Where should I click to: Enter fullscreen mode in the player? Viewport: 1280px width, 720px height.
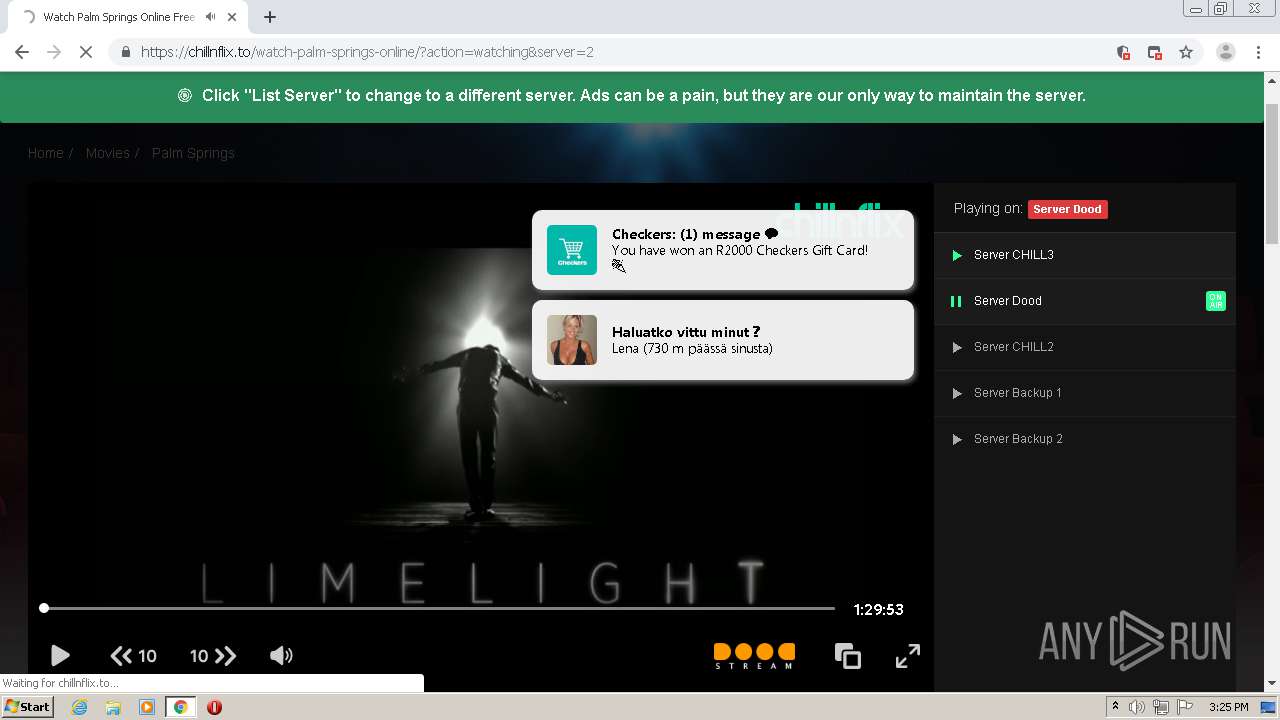[x=907, y=656]
